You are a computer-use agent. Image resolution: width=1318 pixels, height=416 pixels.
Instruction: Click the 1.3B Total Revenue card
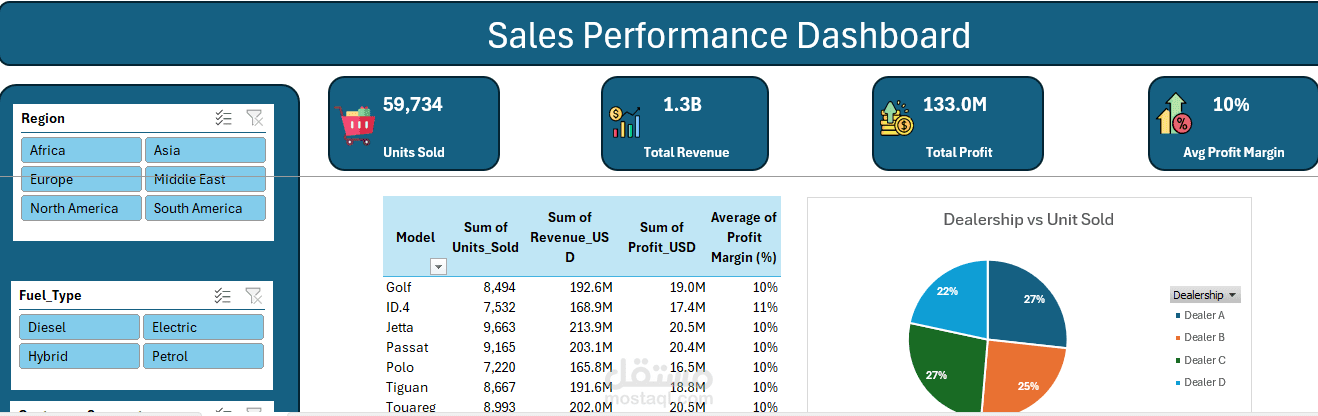[685, 123]
